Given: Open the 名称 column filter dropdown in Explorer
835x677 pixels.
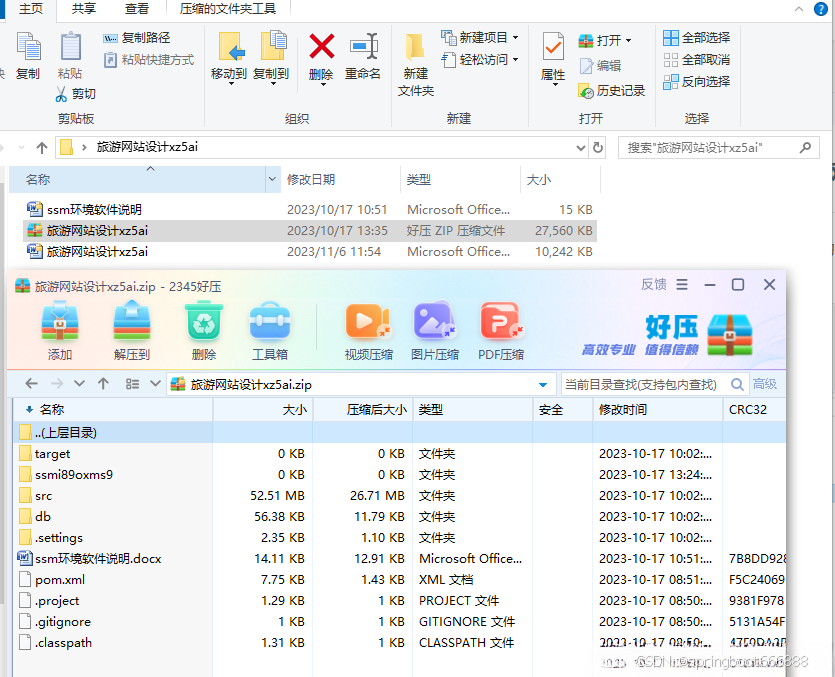Looking at the screenshot, I should click(x=272, y=180).
